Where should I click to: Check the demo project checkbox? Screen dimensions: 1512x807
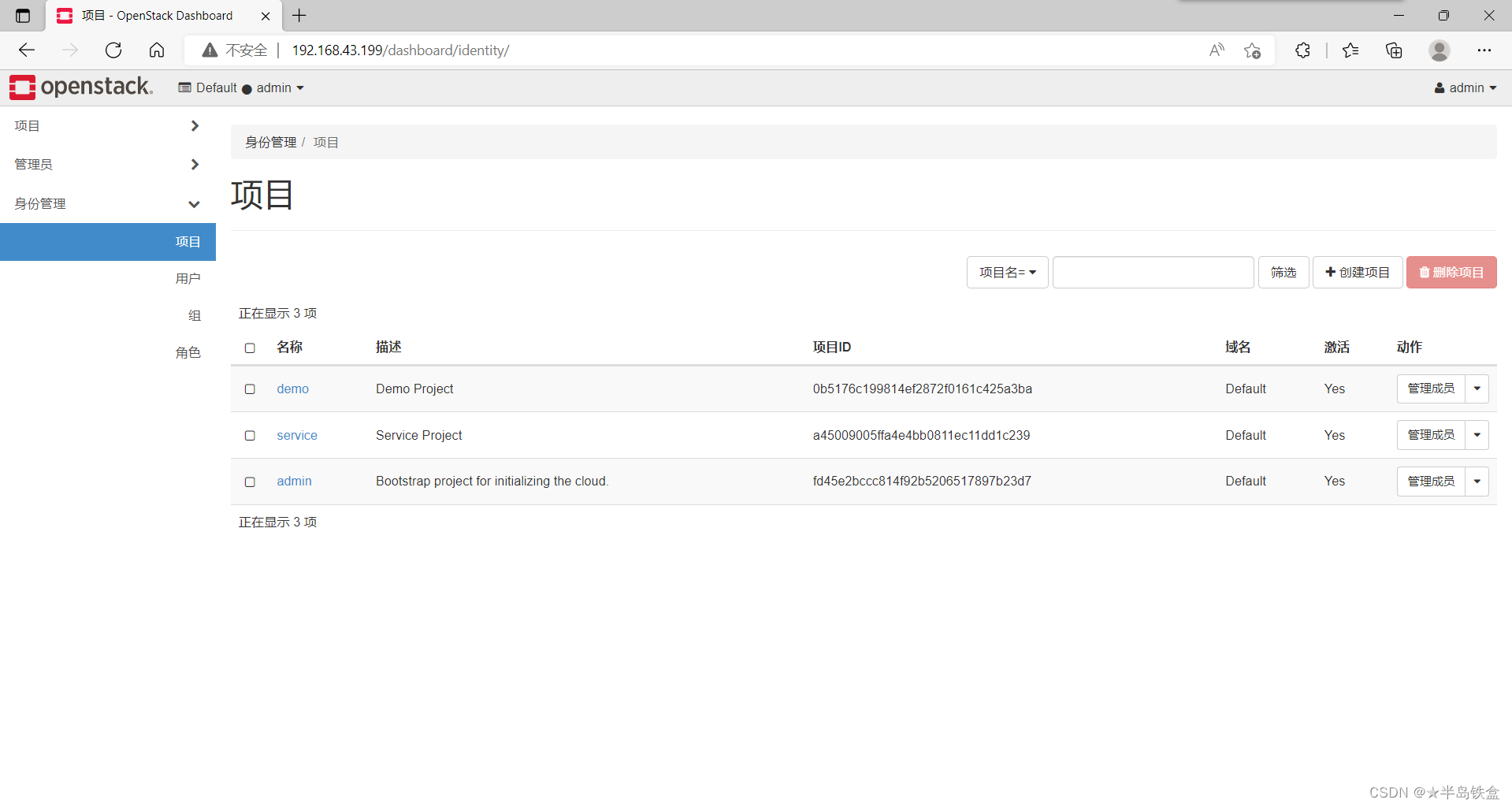pos(250,389)
